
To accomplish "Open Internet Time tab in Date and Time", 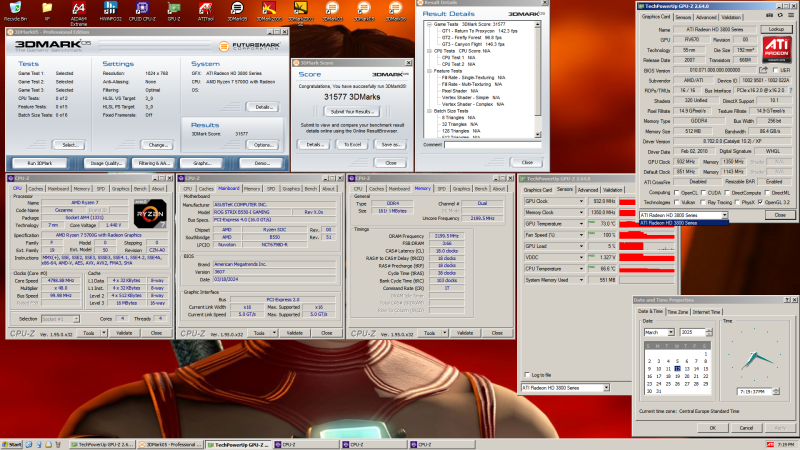I will click(706, 312).
